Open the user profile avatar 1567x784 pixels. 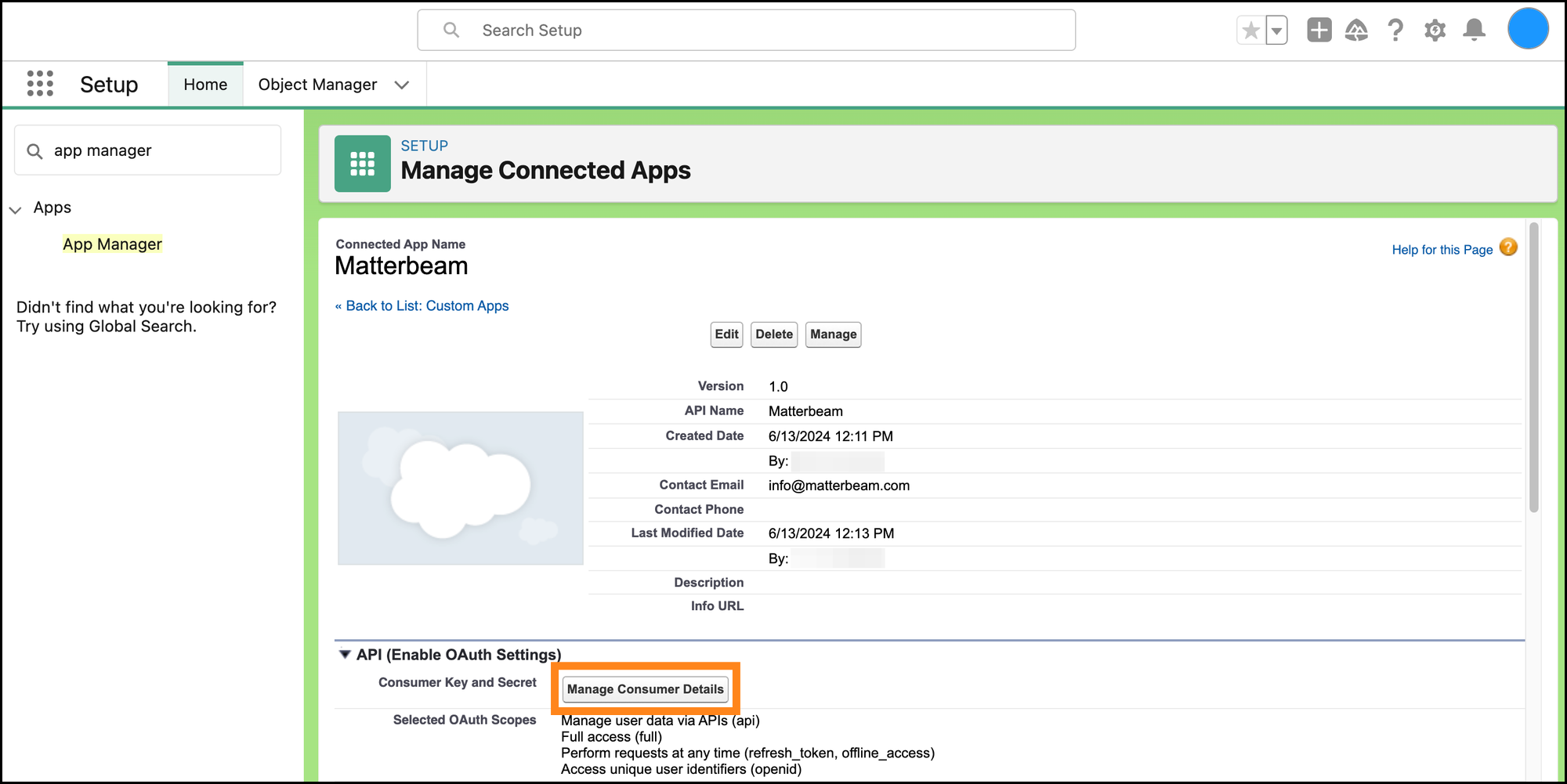(x=1528, y=29)
